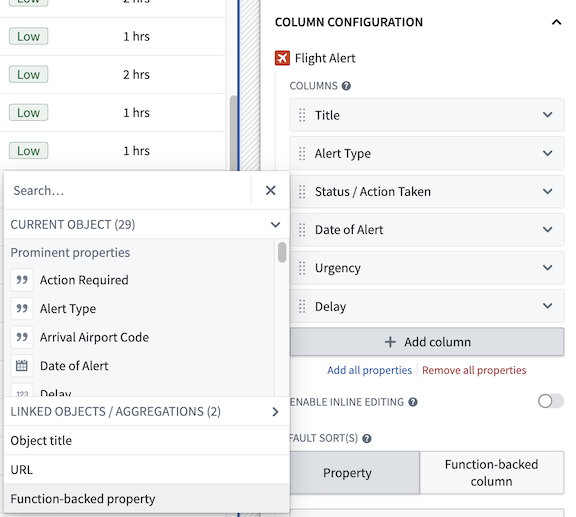Toggle Enable Inline Editing switch
This screenshot has width=576, height=517.
pos(551,401)
